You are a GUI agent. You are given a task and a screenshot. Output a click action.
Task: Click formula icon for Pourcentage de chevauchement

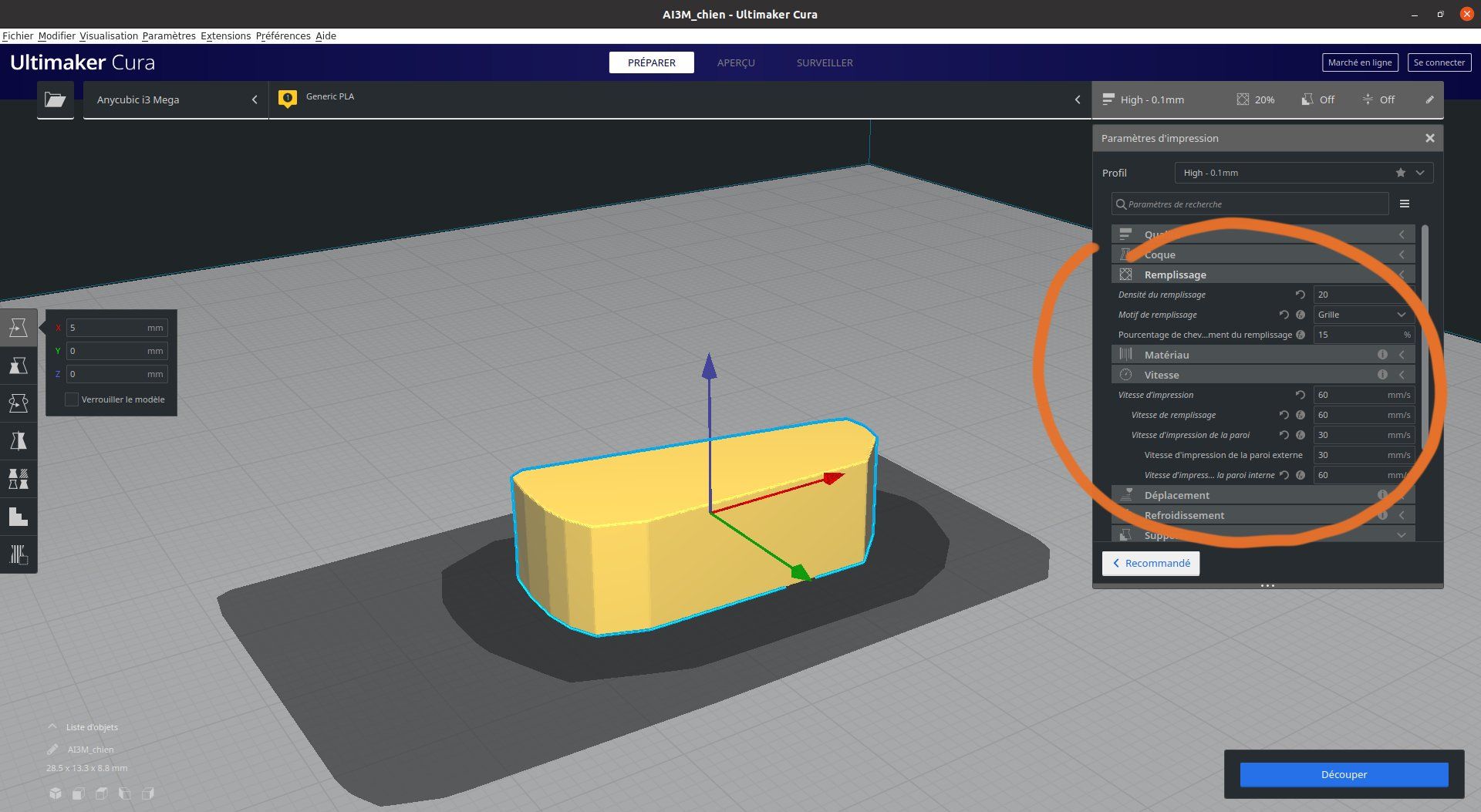coord(1301,335)
